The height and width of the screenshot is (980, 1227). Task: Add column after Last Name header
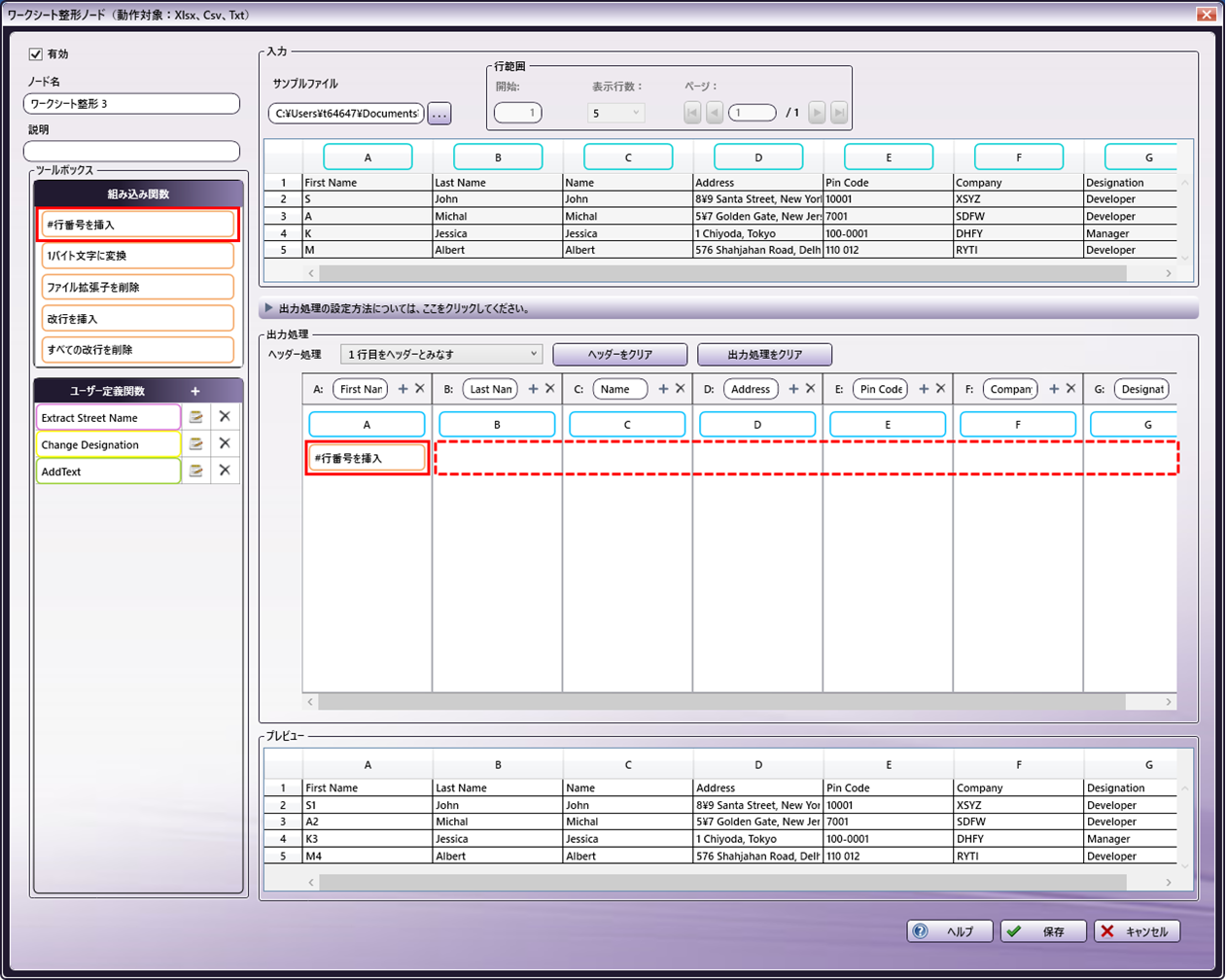[533, 389]
